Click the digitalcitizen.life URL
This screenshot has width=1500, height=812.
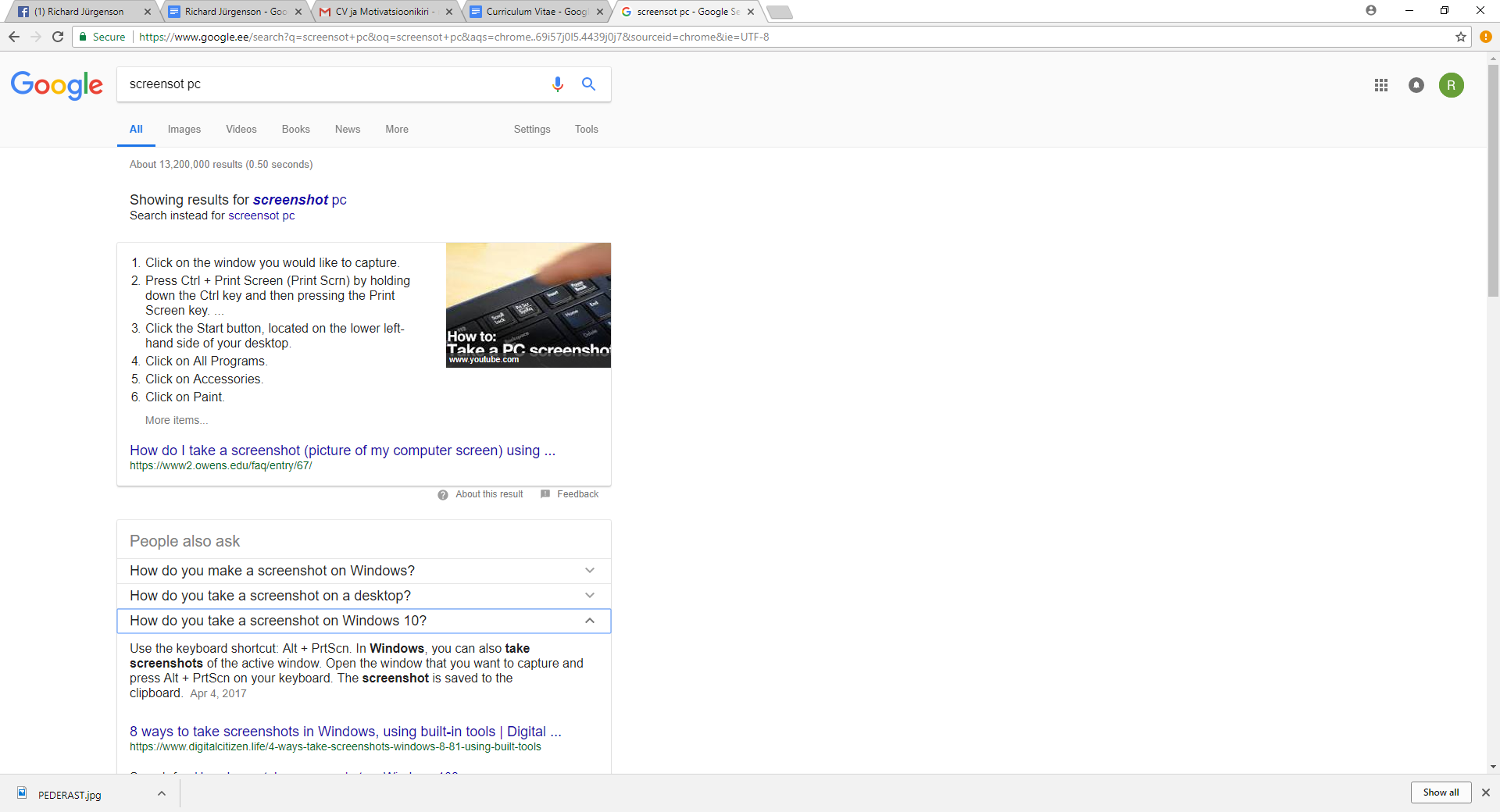coord(335,747)
